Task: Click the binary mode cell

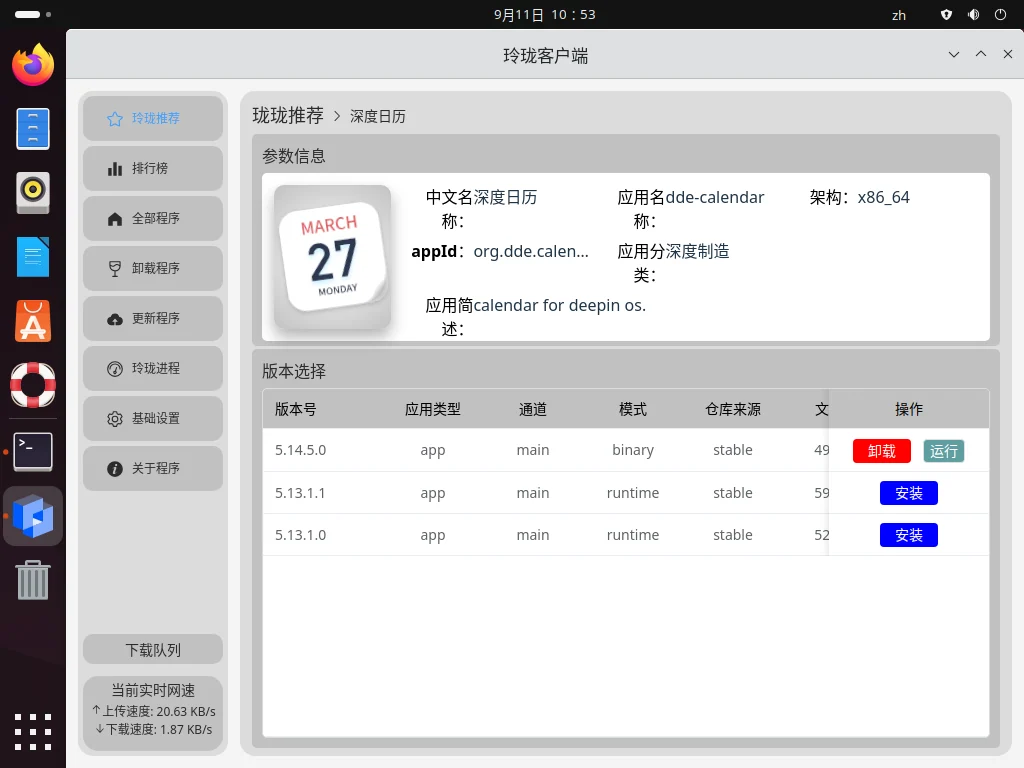Action: (x=633, y=450)
